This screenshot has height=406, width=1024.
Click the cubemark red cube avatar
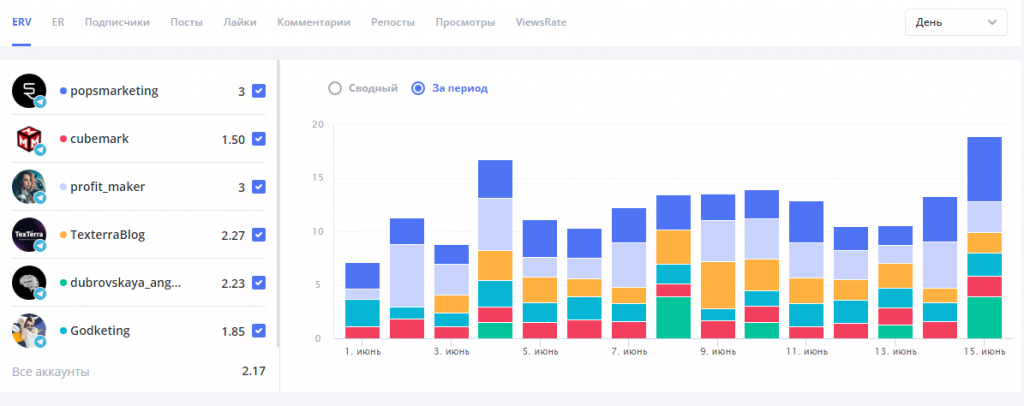pyautogui.click(x=29, y=139)
